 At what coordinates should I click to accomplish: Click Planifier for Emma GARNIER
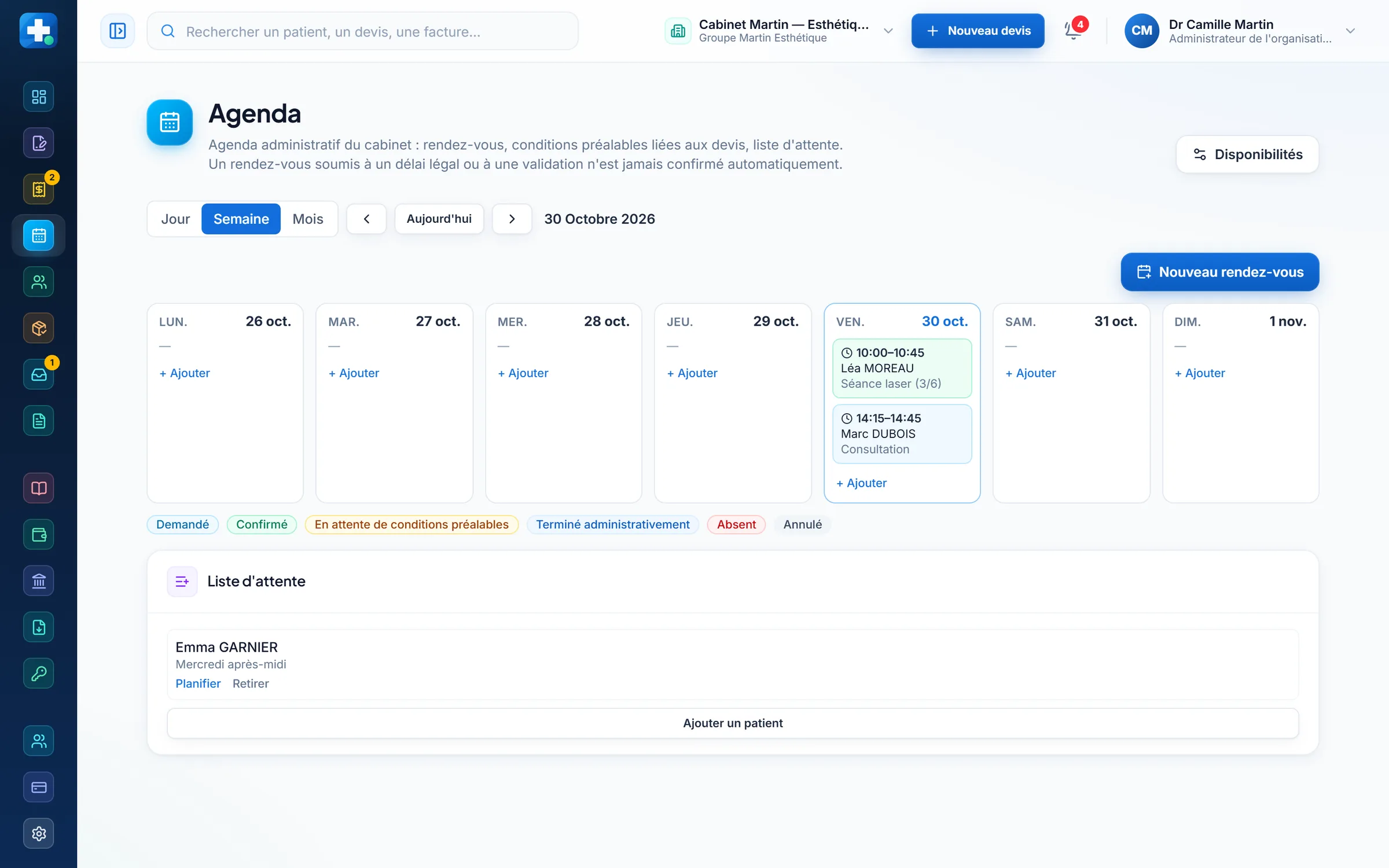click(198, 683)
